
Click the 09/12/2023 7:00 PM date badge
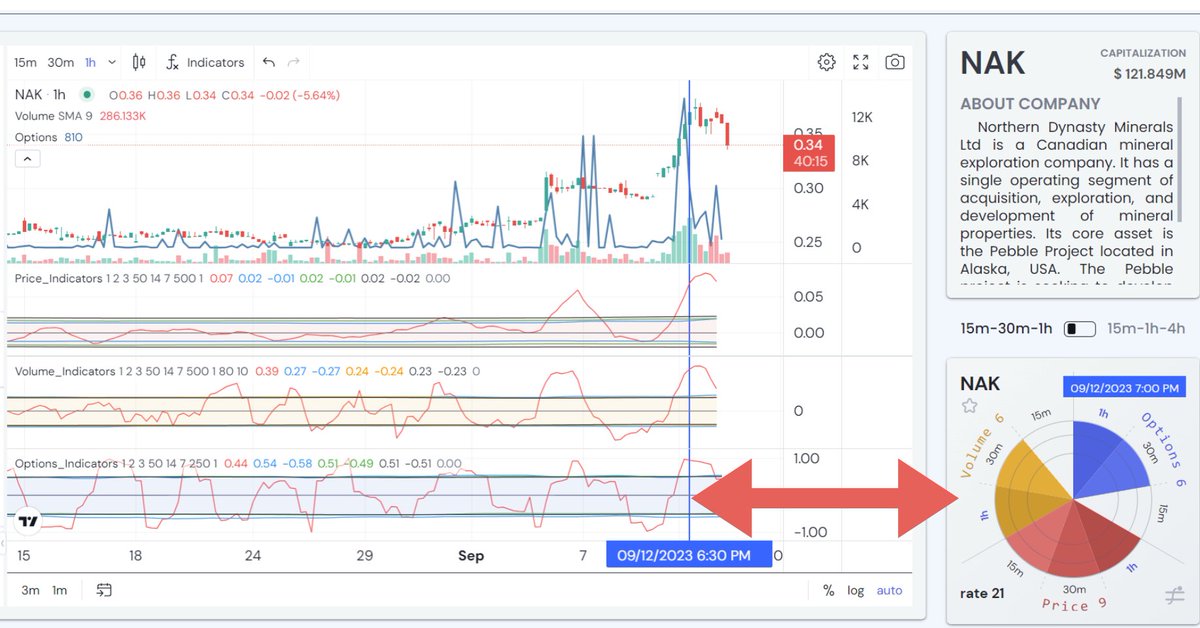[x=1124, y=387]
